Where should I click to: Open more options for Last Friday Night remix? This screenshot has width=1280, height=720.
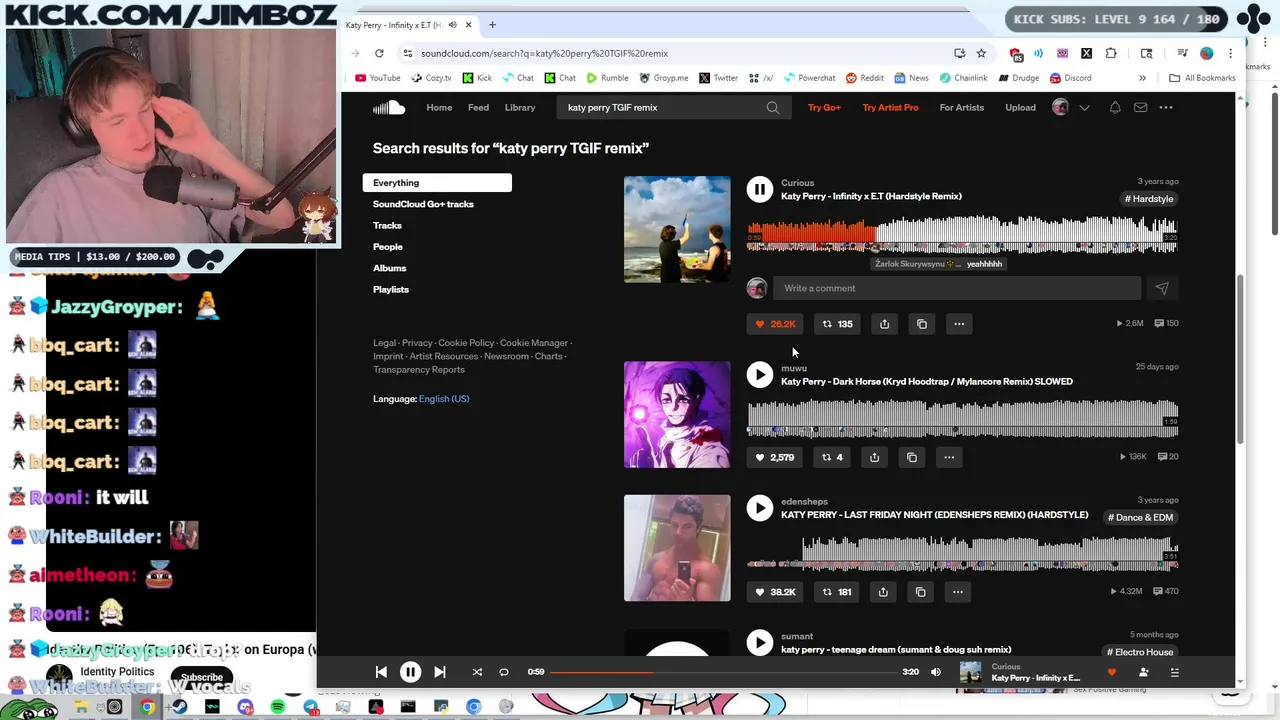(x=958, y=592)
